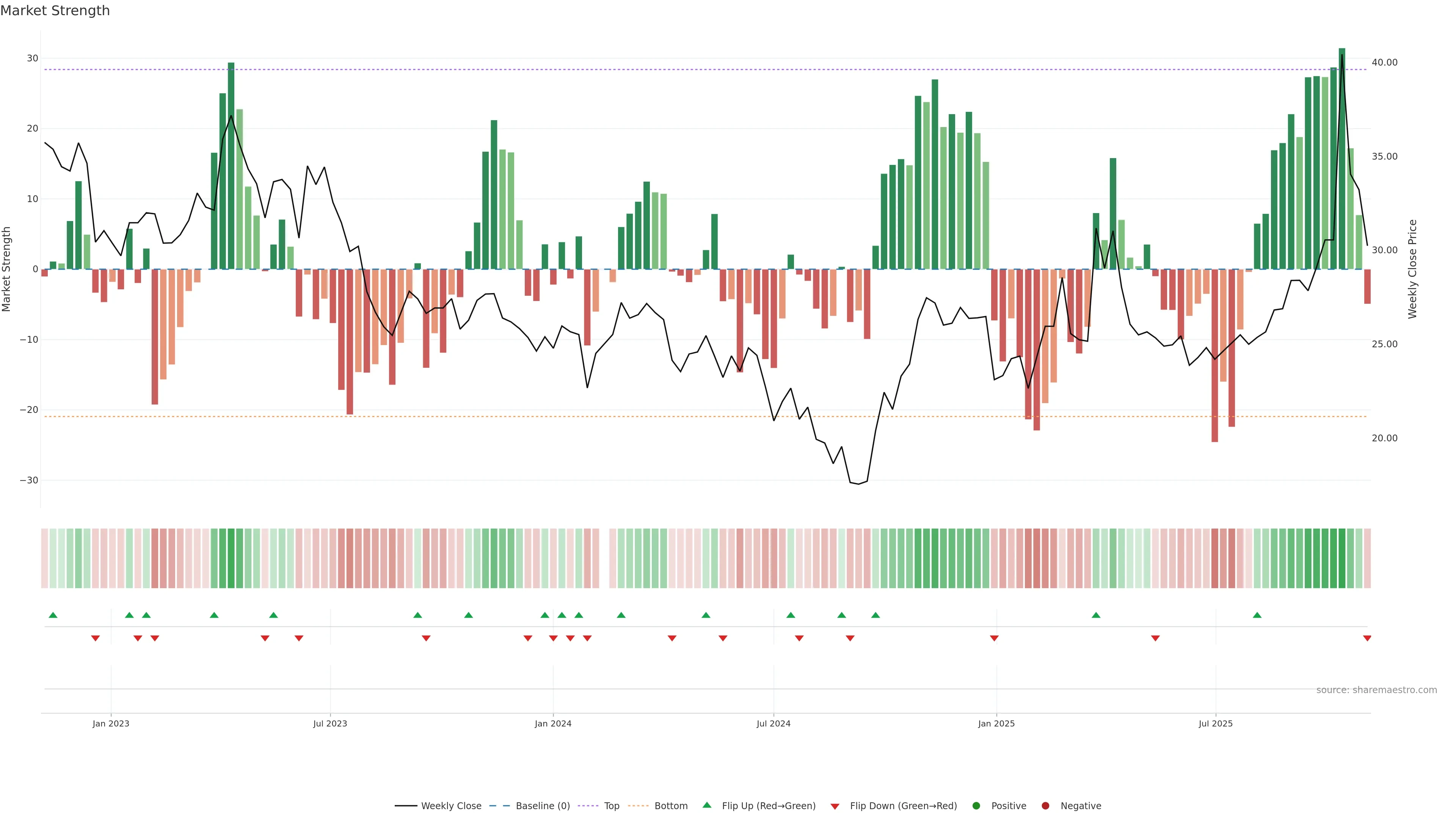Click the Flip Down red triangle legend icon
This screenshot has height=819, width=1456.
click(834, 806)
